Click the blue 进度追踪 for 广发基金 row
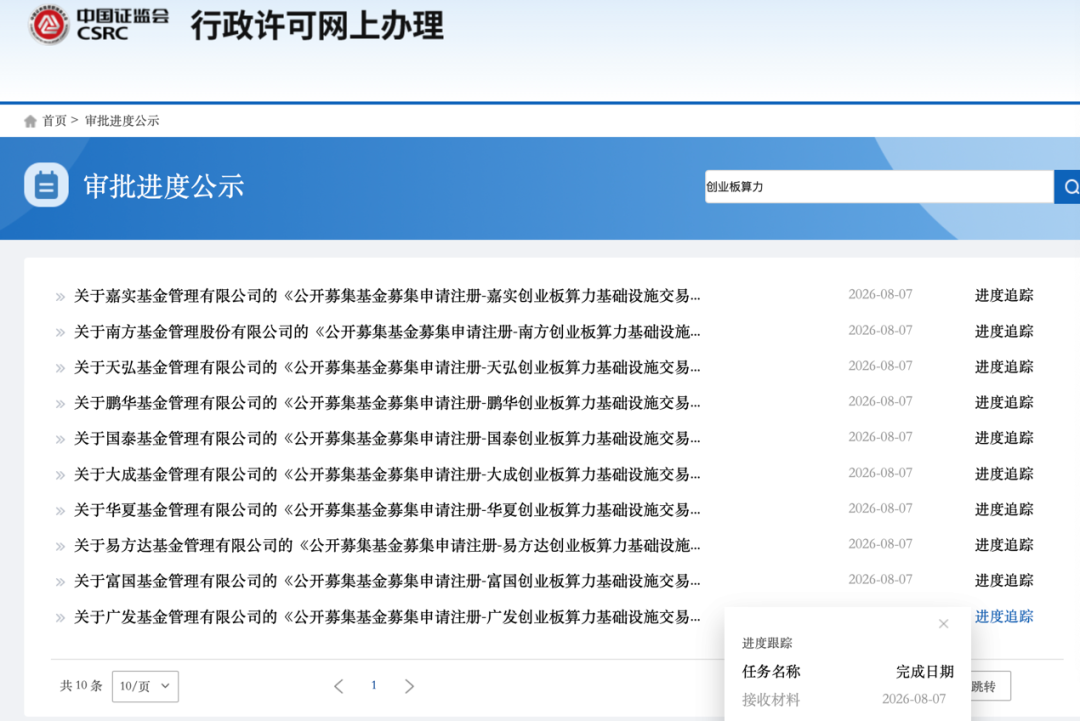 point(1004,616)
